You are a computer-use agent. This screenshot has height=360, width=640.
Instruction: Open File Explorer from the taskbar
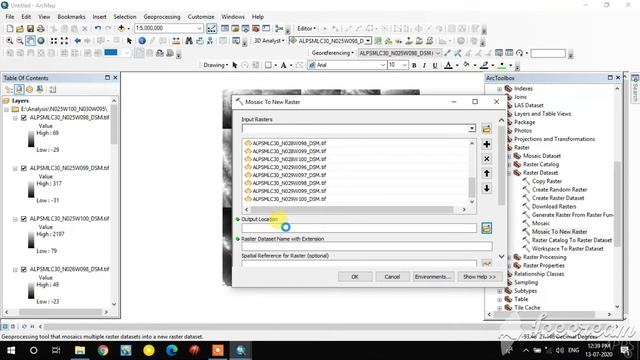[80, 350]
